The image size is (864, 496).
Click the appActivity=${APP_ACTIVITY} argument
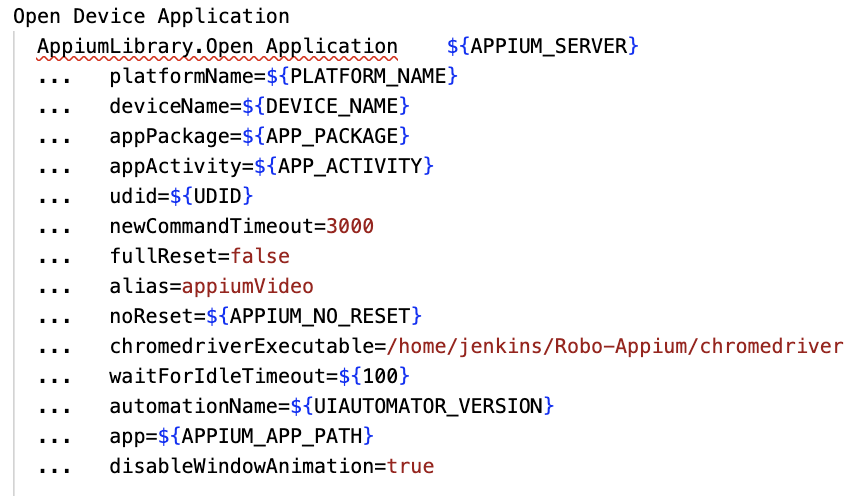[x=271, y=166]
